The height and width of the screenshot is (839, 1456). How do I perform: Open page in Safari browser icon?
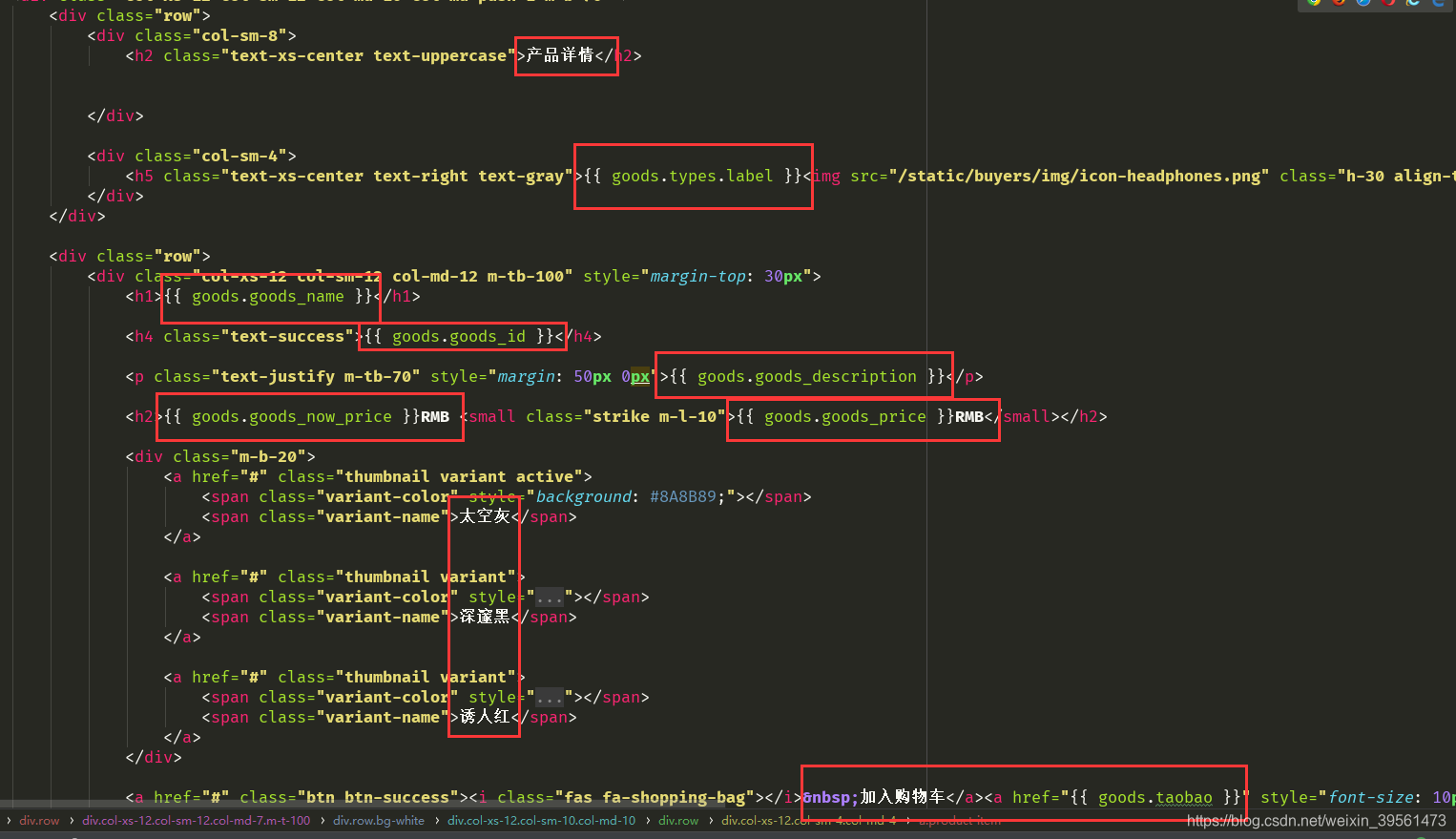[x=1363, y=2]
